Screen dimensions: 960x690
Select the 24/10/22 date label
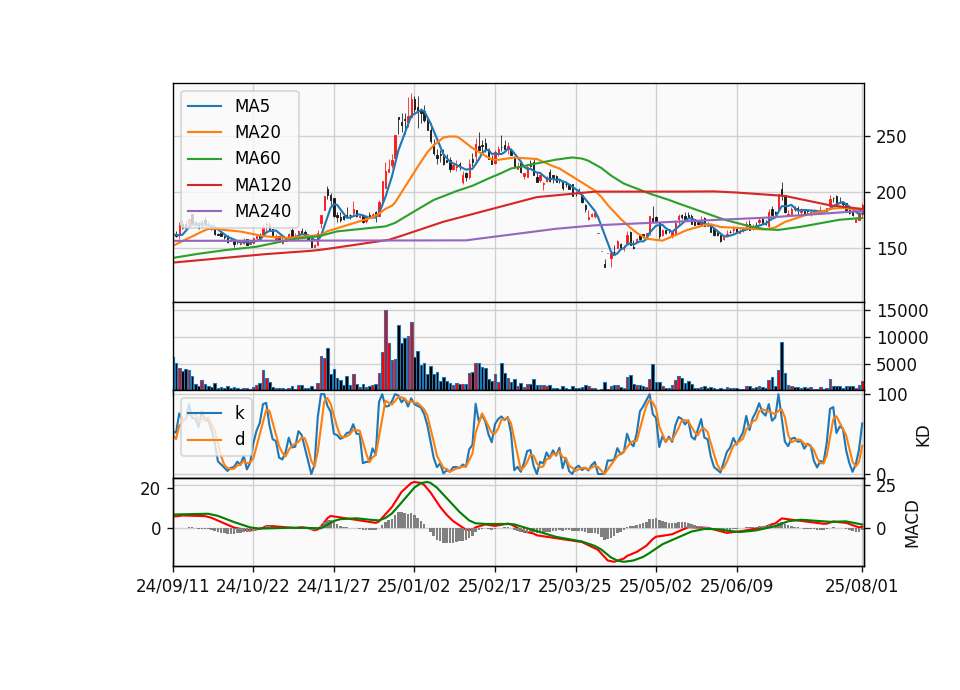(x=253, y=586)
